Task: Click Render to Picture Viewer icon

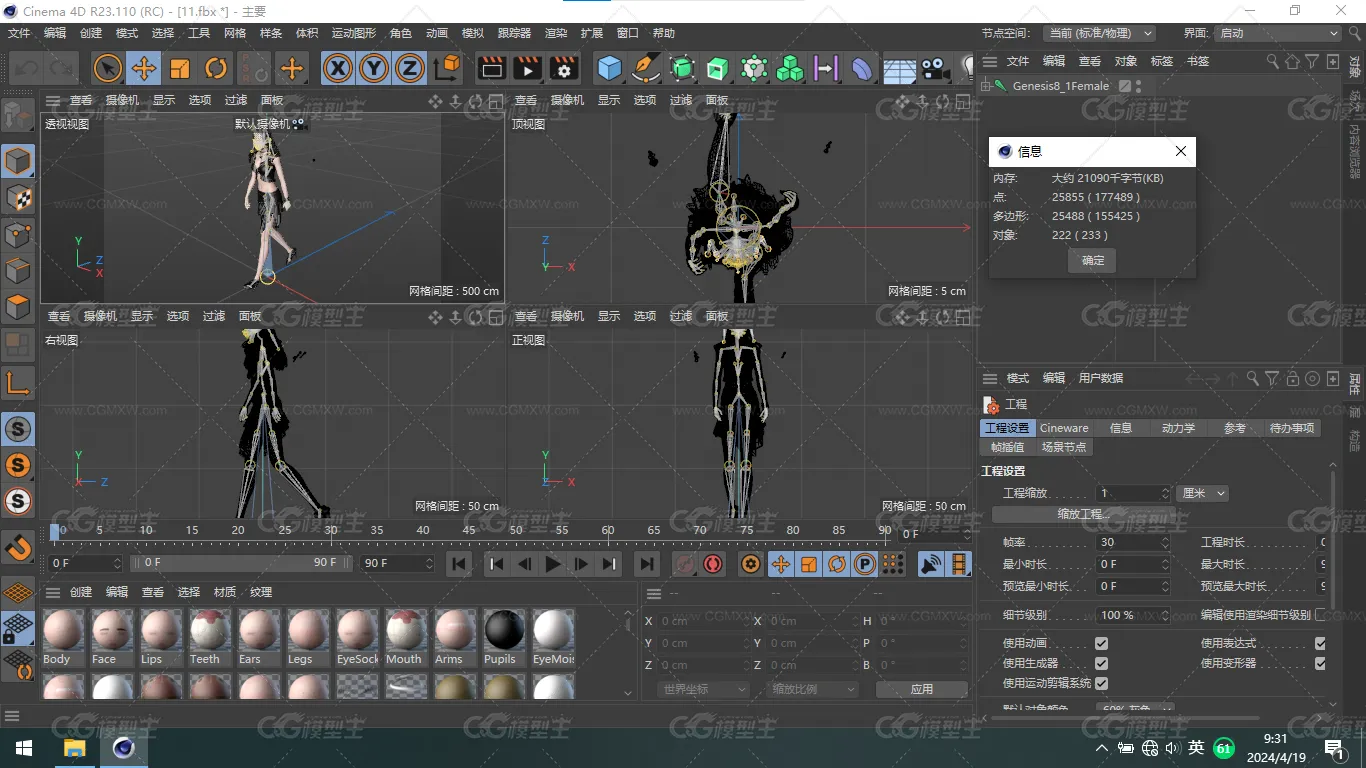Action: point(528,68)
